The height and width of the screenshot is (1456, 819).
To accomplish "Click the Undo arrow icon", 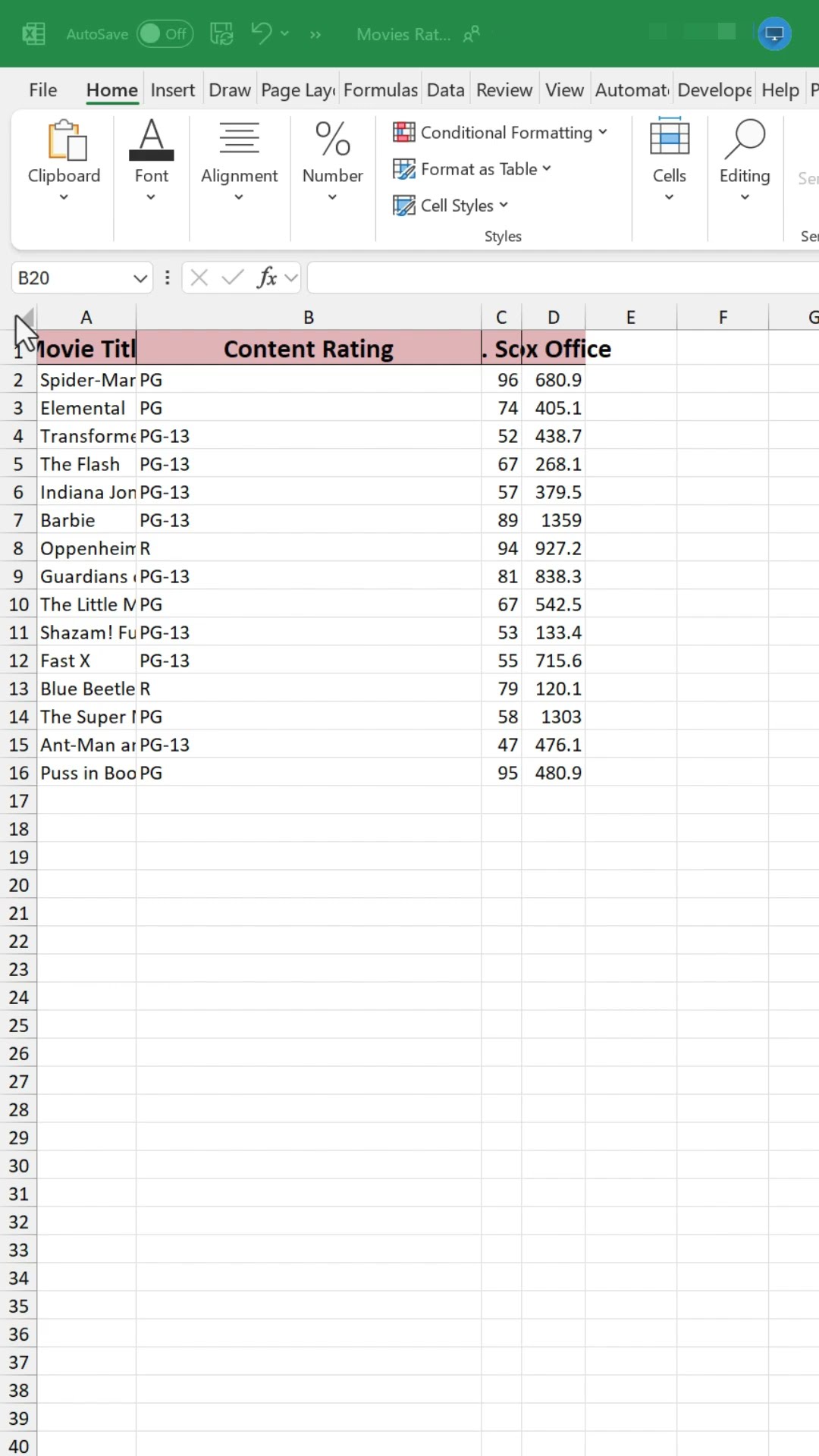I will point(261,33).
